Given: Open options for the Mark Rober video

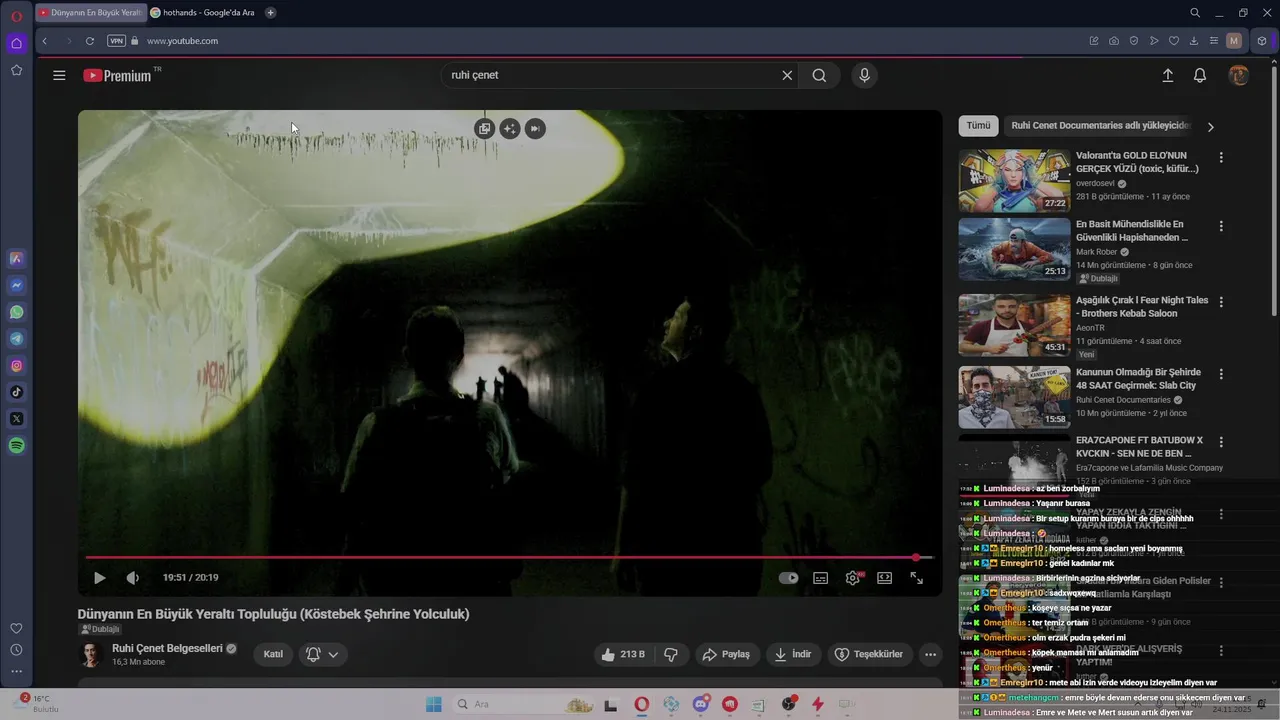Looking at the screenshot, I should point(1221,227).
